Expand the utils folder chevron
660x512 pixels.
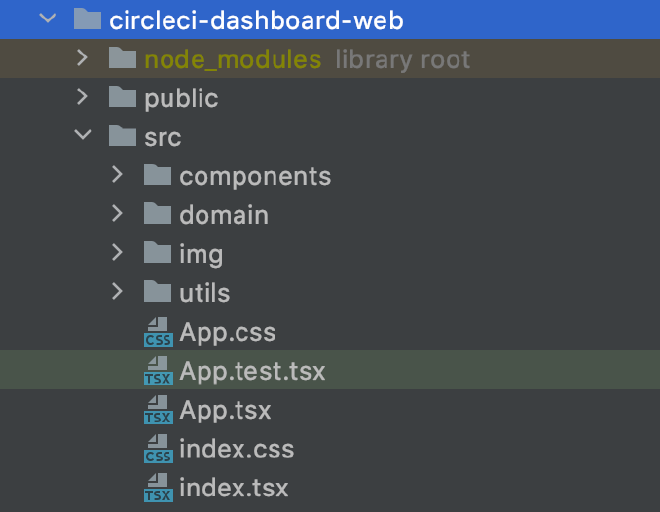tap(117, 293)
